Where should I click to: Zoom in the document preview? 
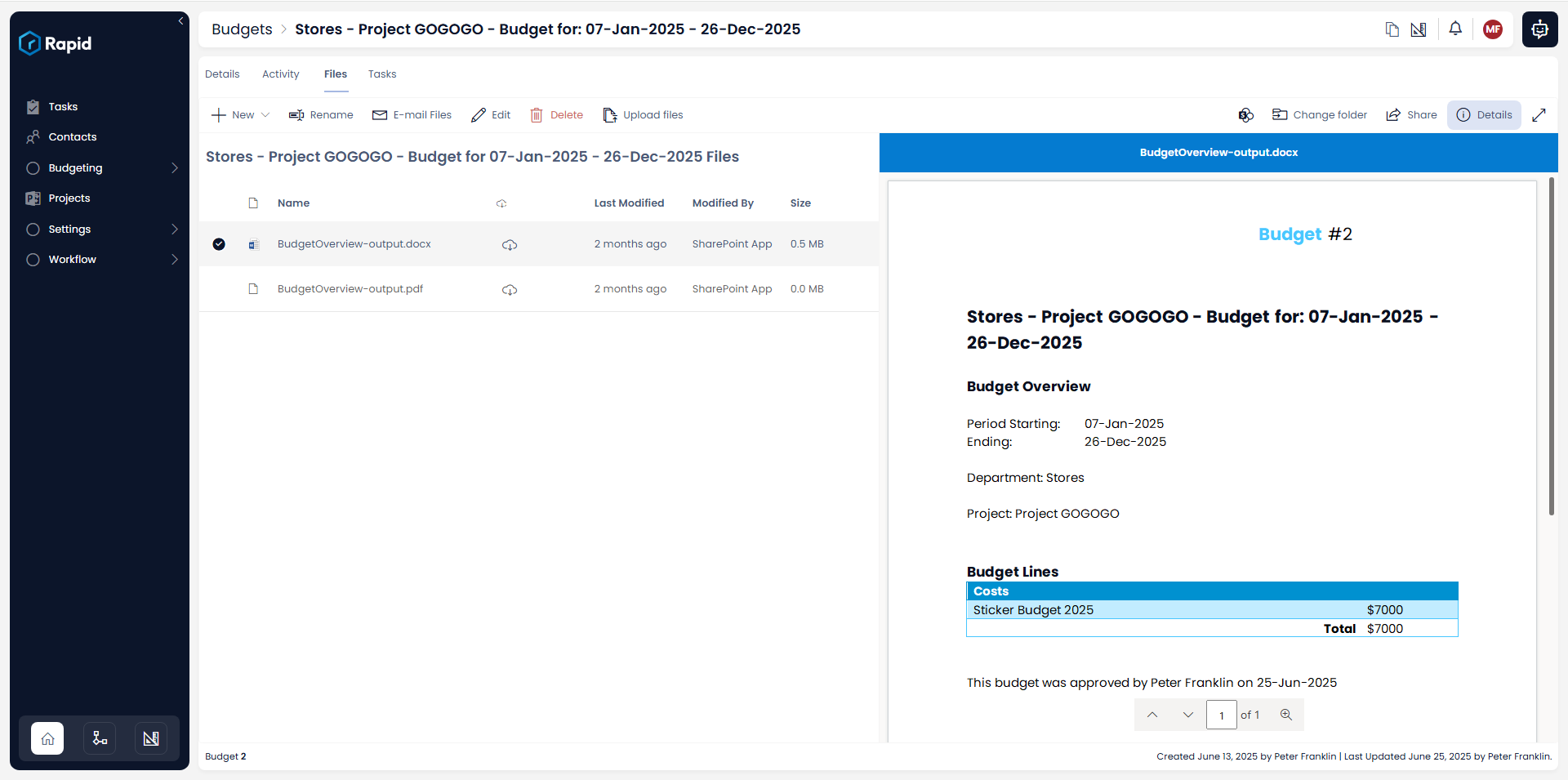coord(1286,715)
